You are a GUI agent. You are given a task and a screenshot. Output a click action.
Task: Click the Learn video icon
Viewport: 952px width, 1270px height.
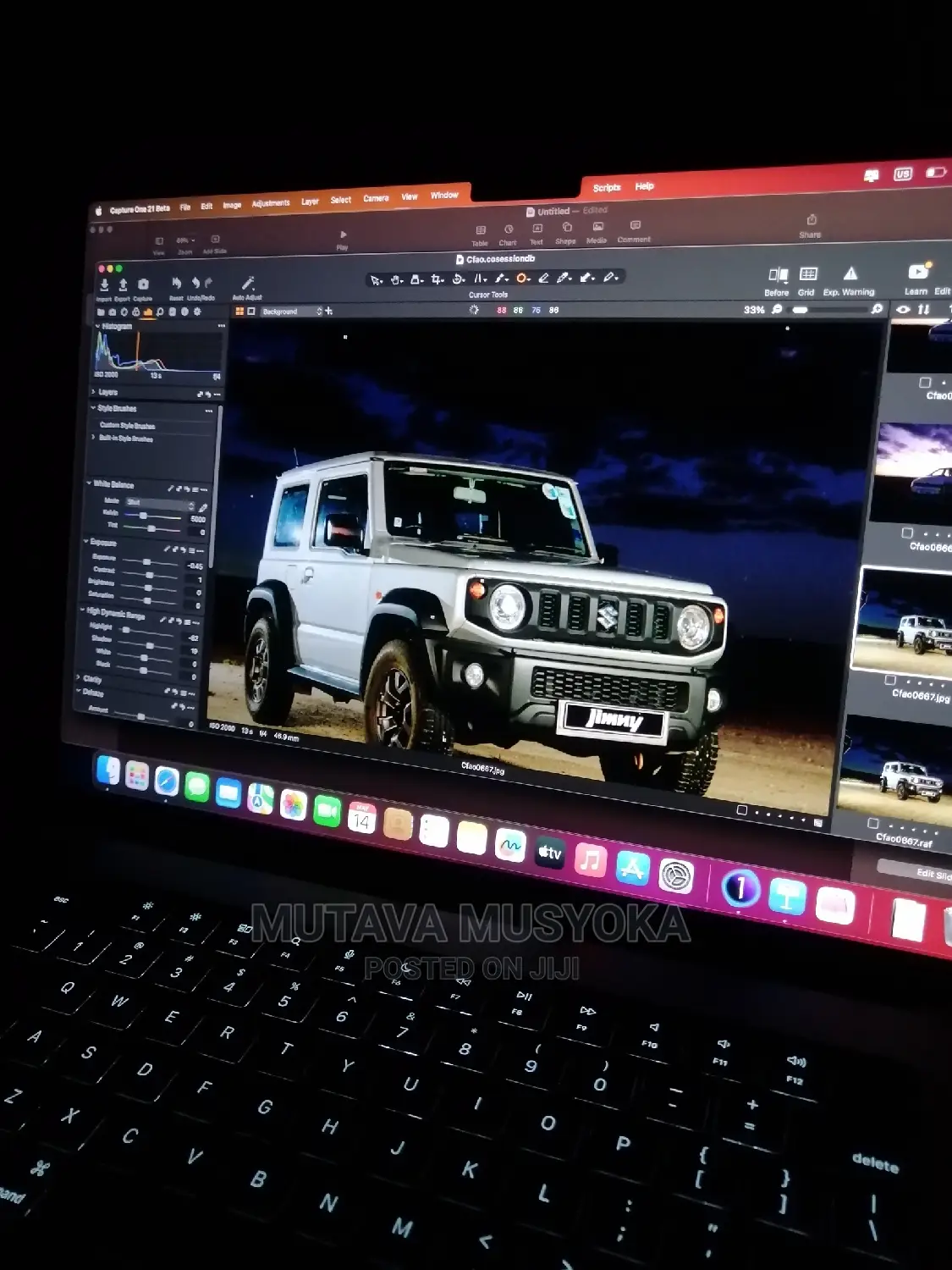918,272
